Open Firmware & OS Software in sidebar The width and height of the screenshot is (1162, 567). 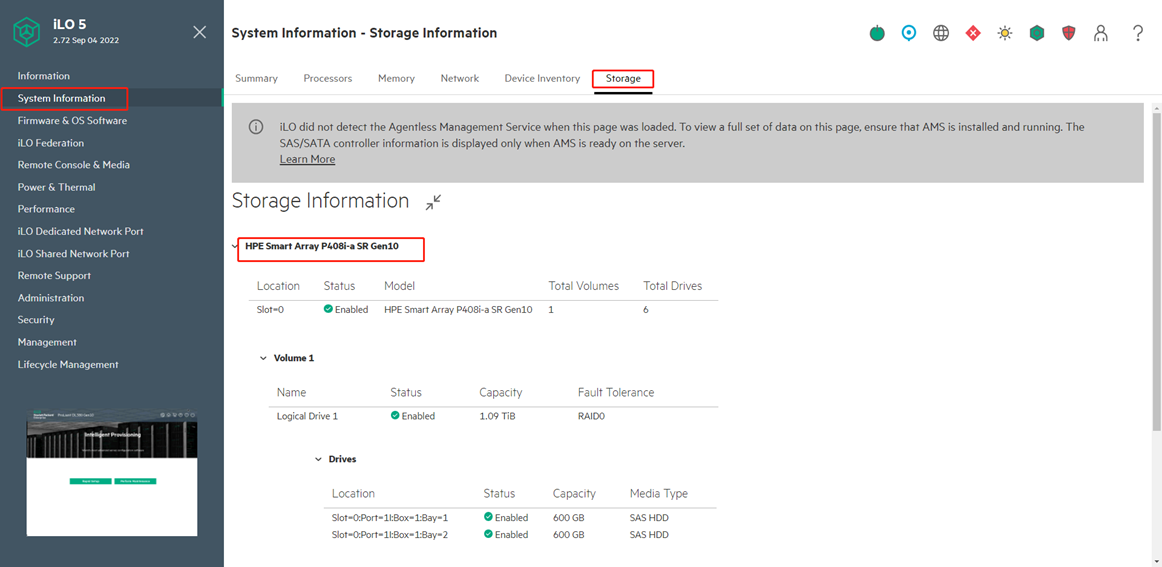(72, 121)
